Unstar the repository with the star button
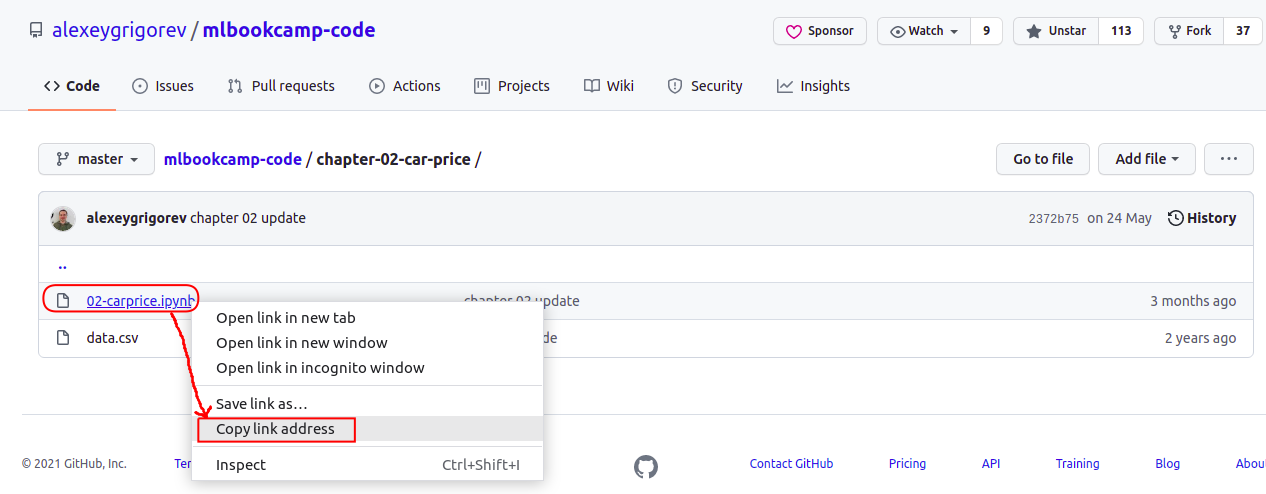 point(1056,31)
